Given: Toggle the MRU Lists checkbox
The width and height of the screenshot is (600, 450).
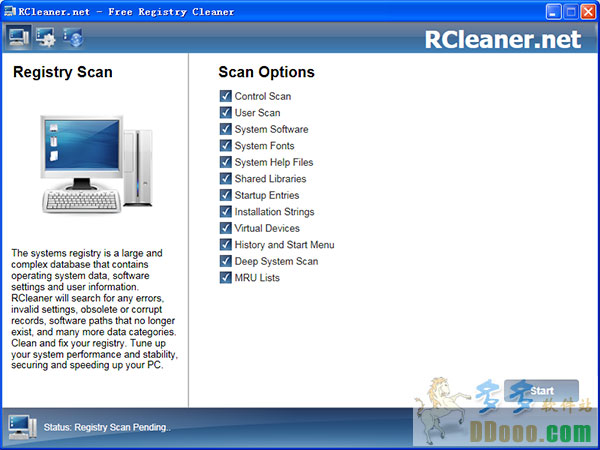Looking at the screenshot, I should point(225,277).
